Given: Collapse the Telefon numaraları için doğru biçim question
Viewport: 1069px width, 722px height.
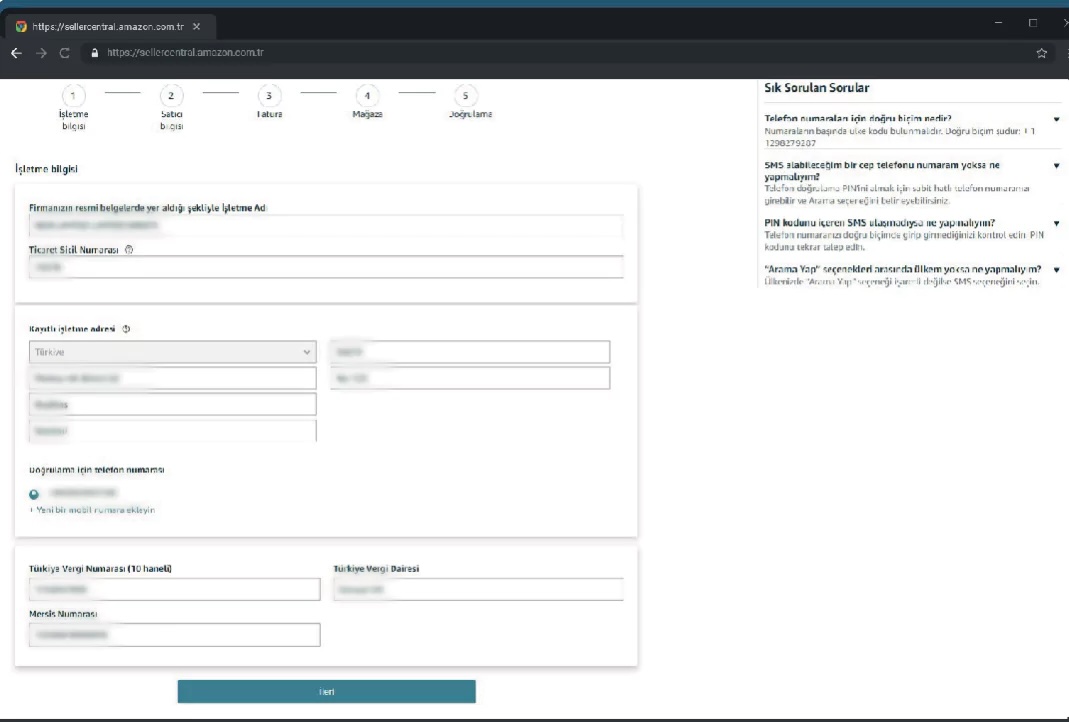Looking at the screenshot, I should pos(1056,119).
